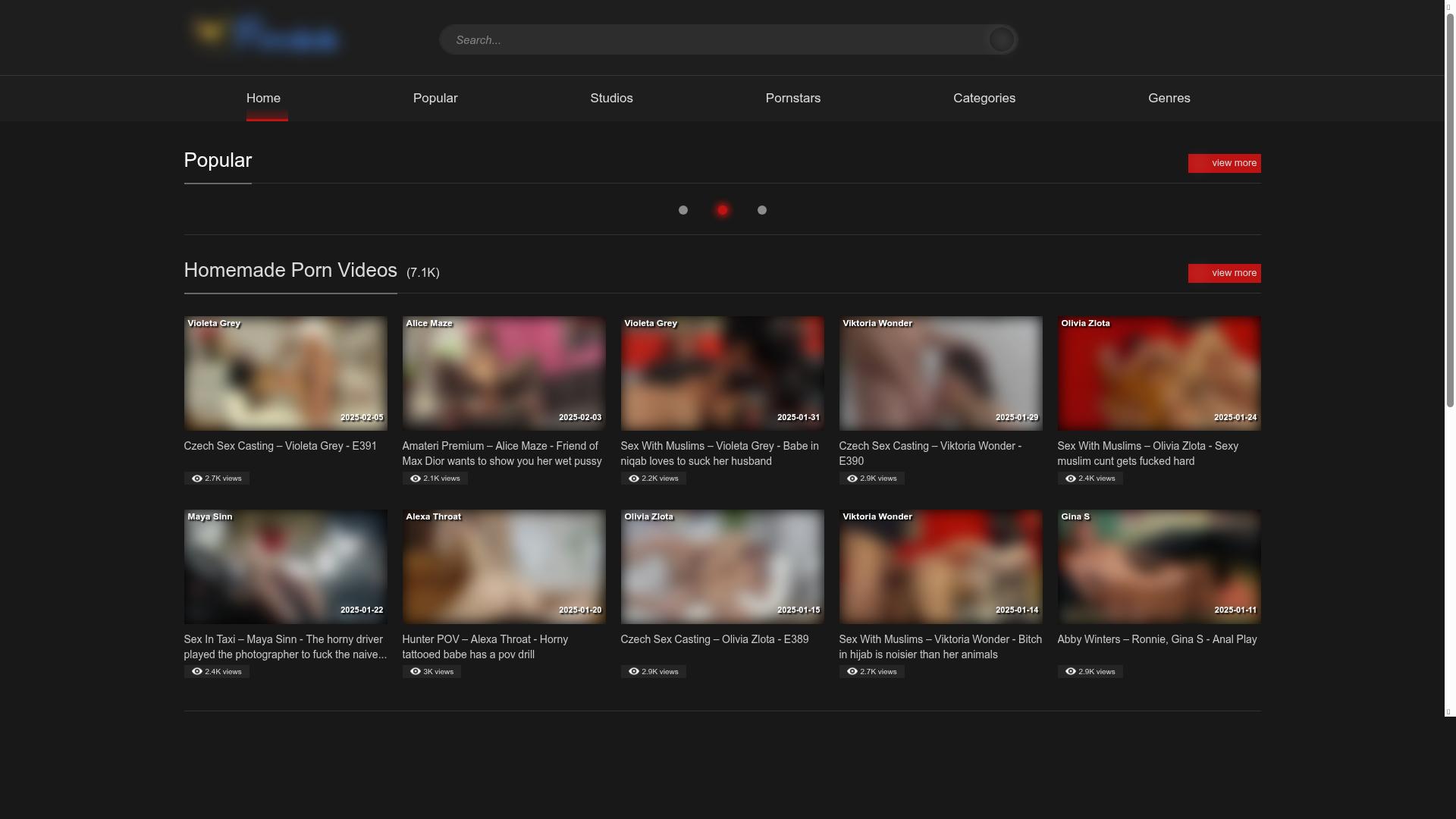Select the third carousel pagination dot
This screenshot has width=1456, height=819.
761,210
